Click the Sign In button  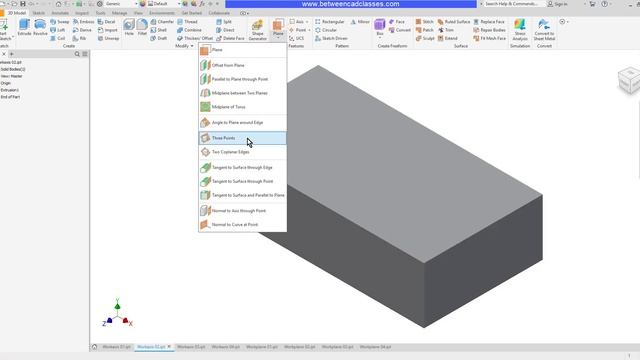click(558, 4)
